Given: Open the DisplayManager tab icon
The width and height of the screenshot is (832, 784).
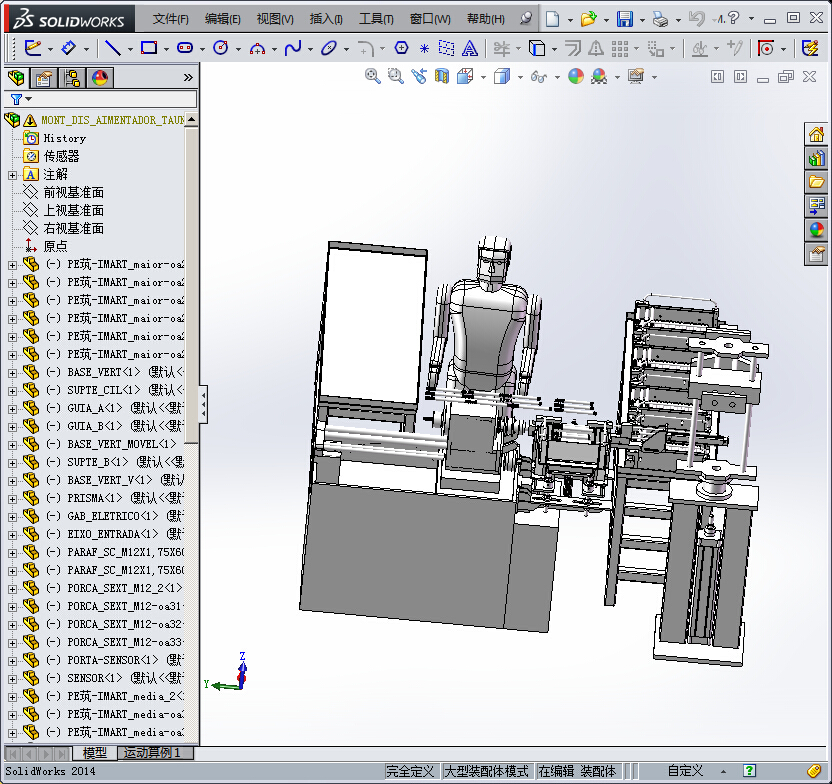Looking at the screenshot, I should pos(99,78).
